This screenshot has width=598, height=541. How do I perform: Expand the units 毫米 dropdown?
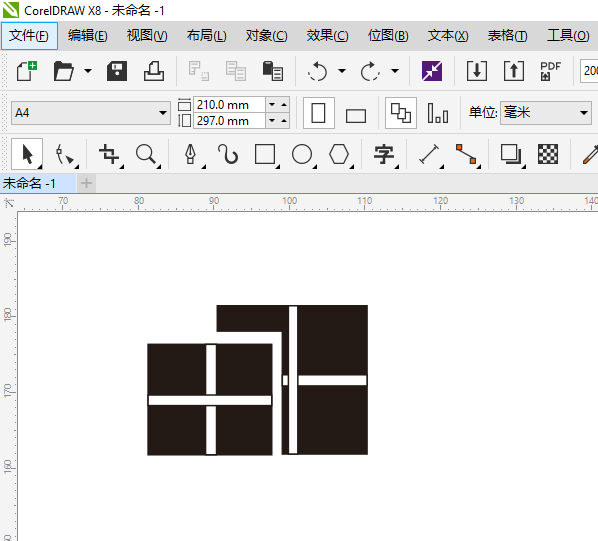click(546, 113)
